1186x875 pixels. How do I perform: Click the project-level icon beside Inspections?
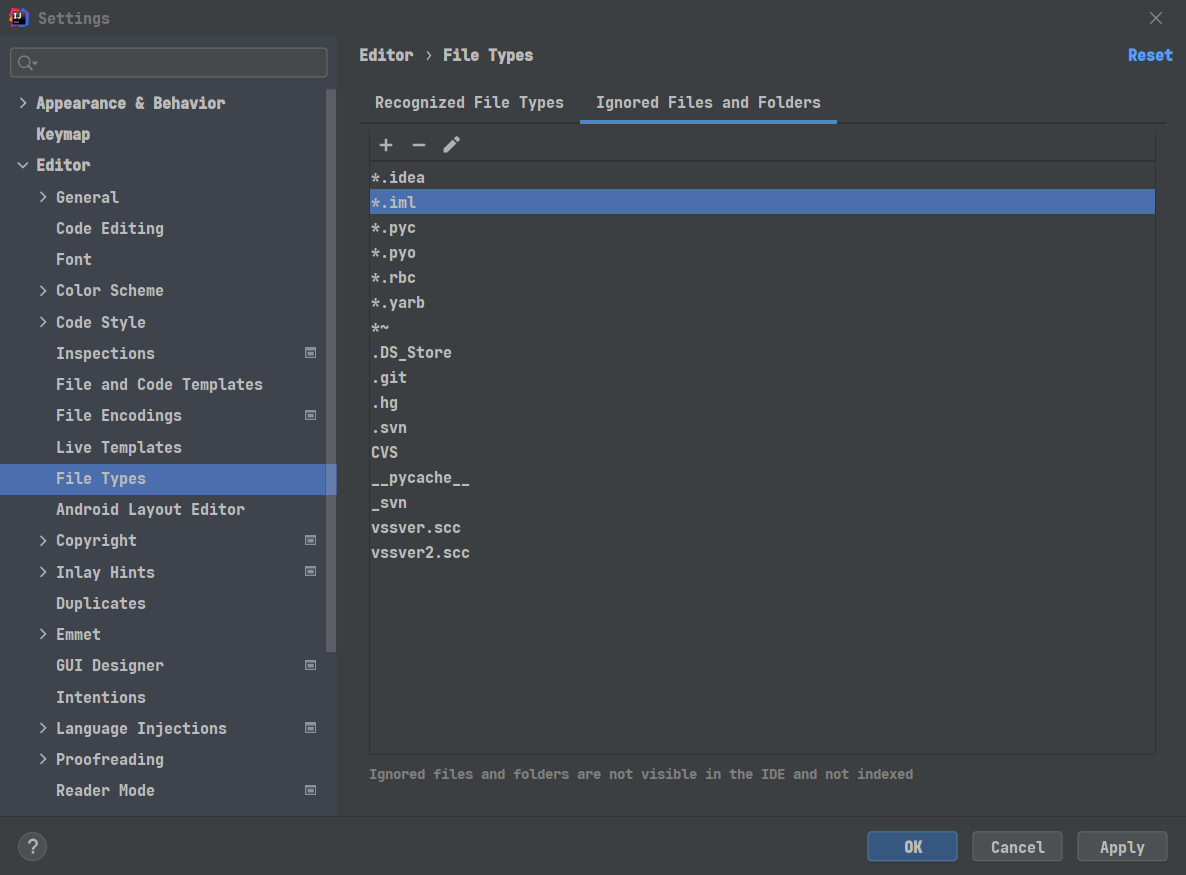pyautogui.click(x=310, y=353)
